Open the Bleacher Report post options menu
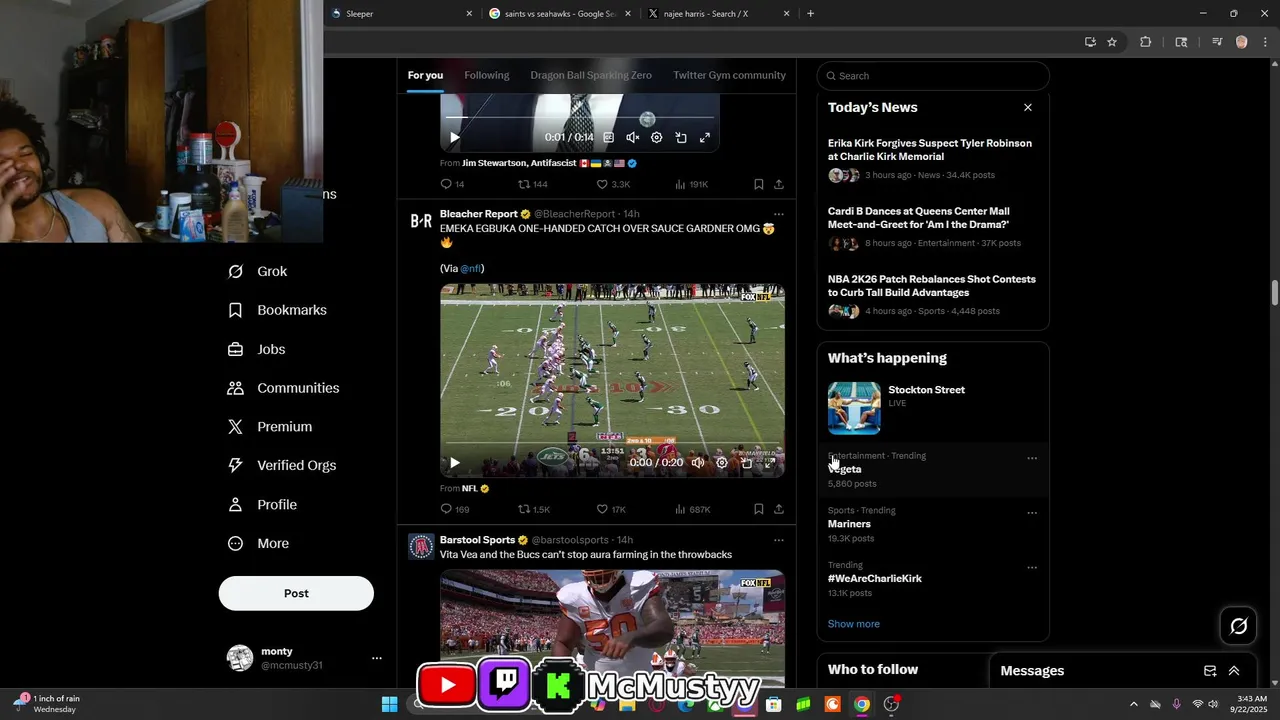Image resolution: width=1280 pixels, height=720 pixels. tap(779, 214)
